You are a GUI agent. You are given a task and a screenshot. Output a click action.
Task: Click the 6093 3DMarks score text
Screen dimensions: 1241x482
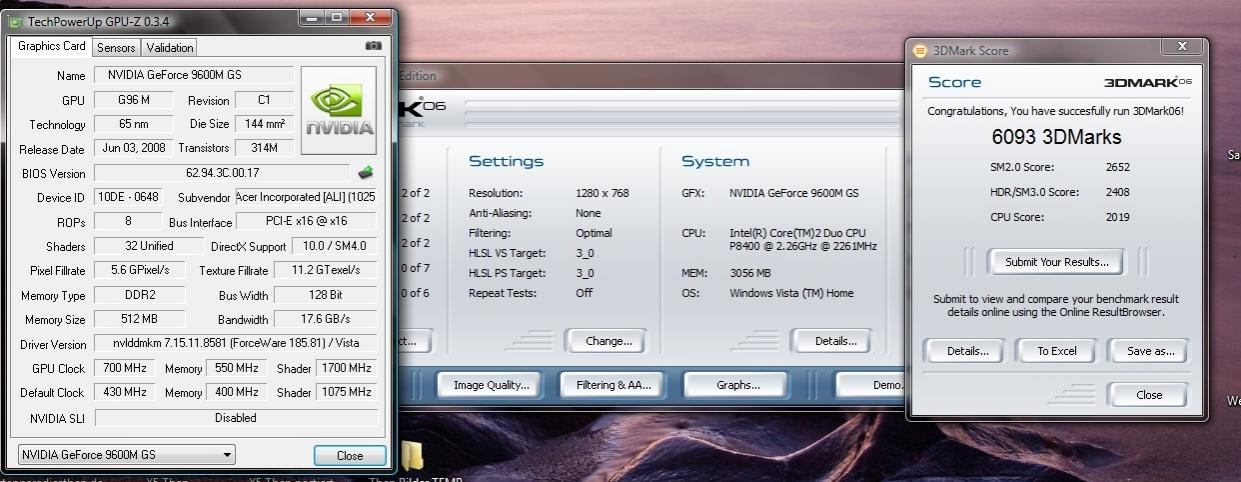1056,138
